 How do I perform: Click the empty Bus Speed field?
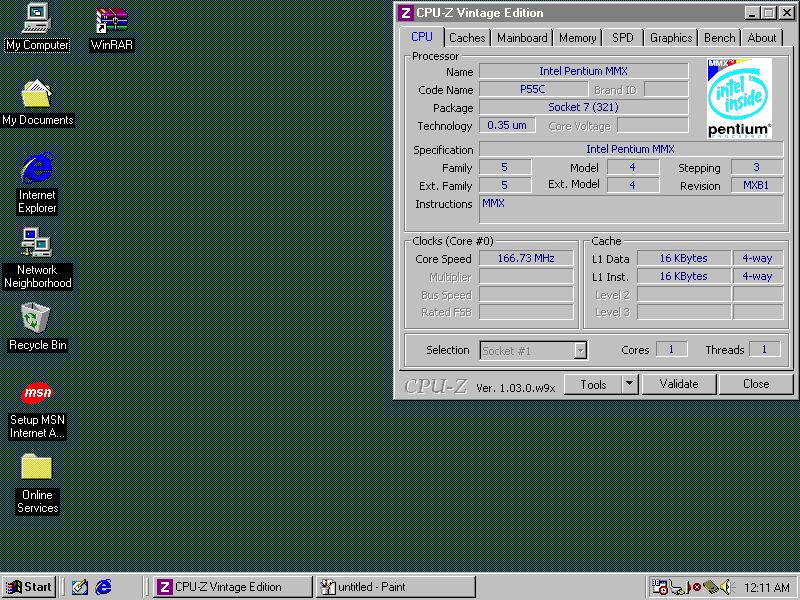(526, 294)
